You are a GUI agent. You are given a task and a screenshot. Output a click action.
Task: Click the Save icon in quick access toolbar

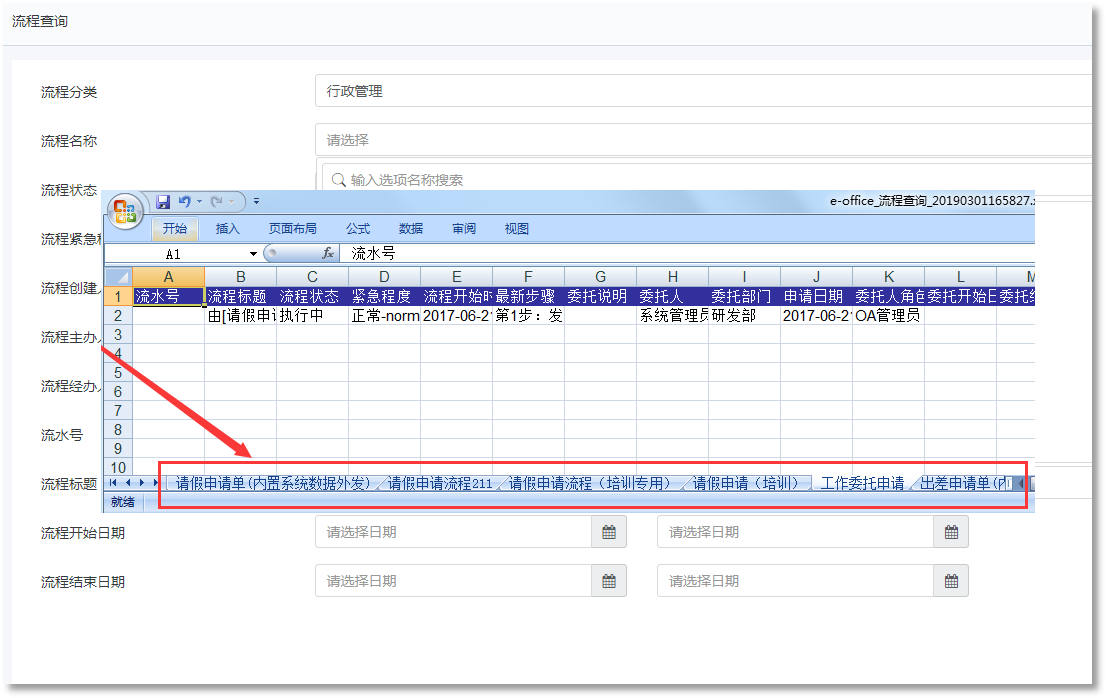pos(163,202)
